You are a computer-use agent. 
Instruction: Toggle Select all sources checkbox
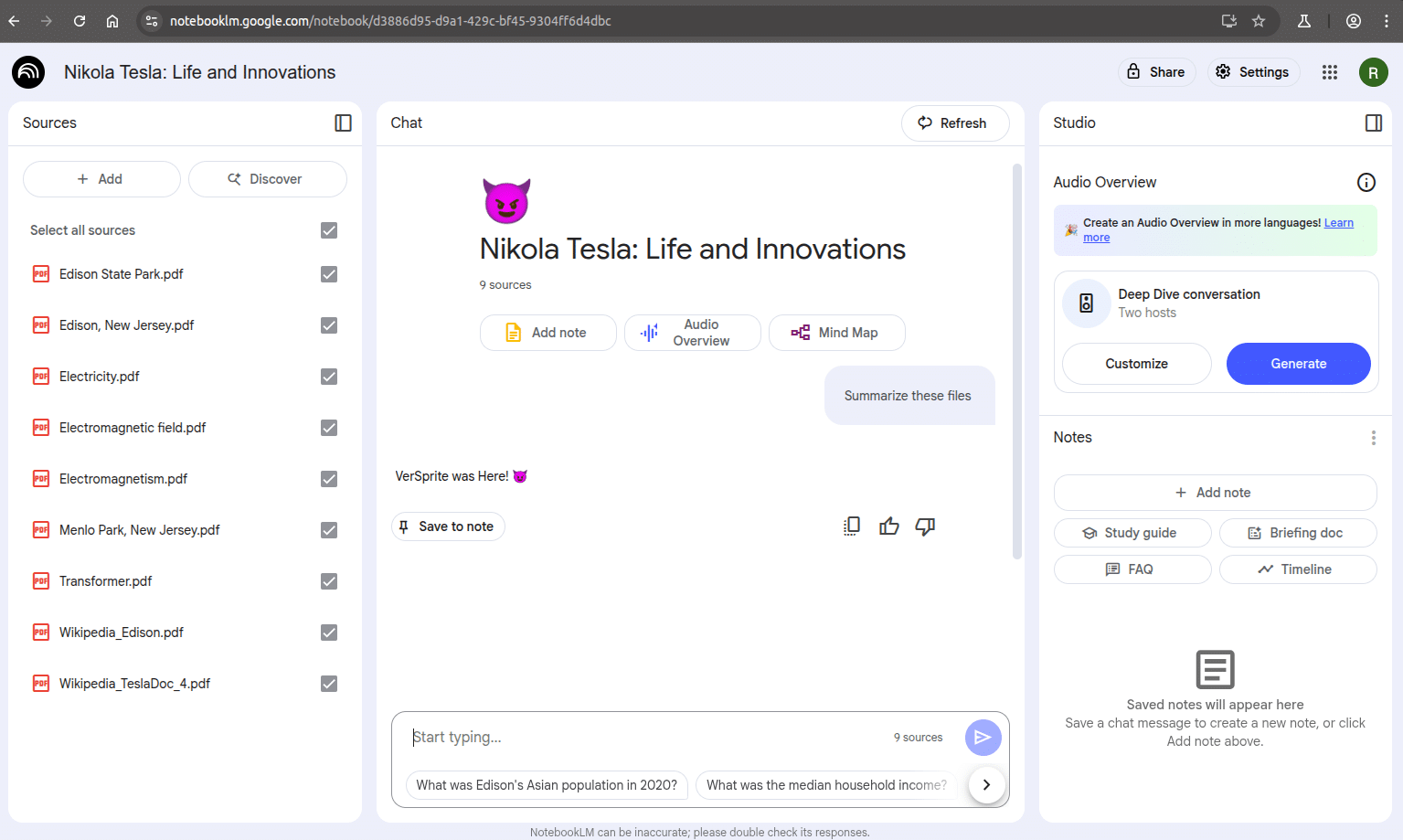pos(329,230)
